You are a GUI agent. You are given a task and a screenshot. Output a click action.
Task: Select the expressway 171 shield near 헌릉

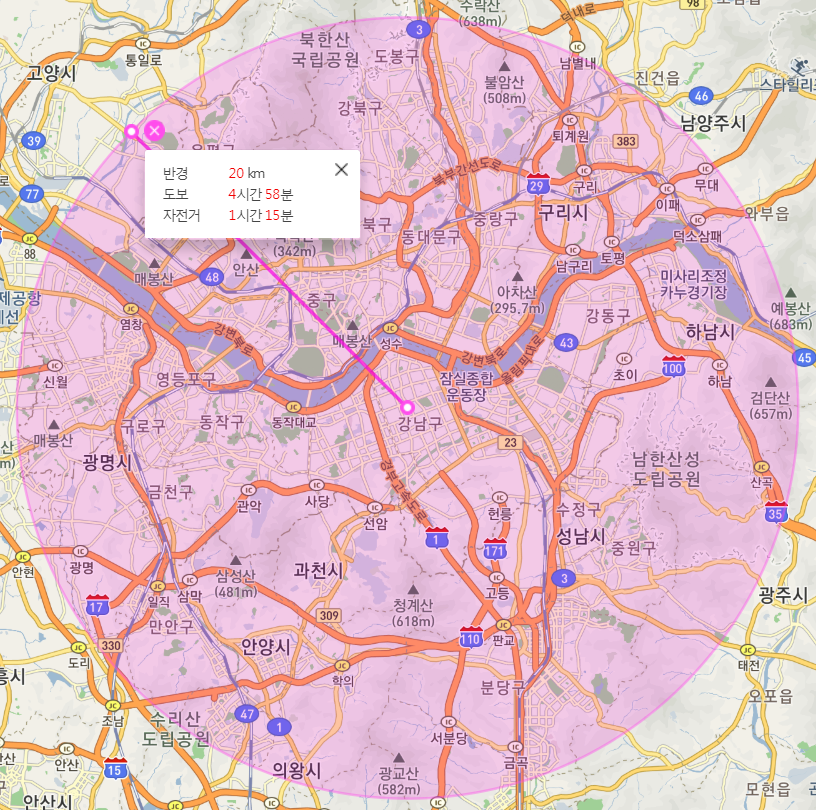point(496,549)
